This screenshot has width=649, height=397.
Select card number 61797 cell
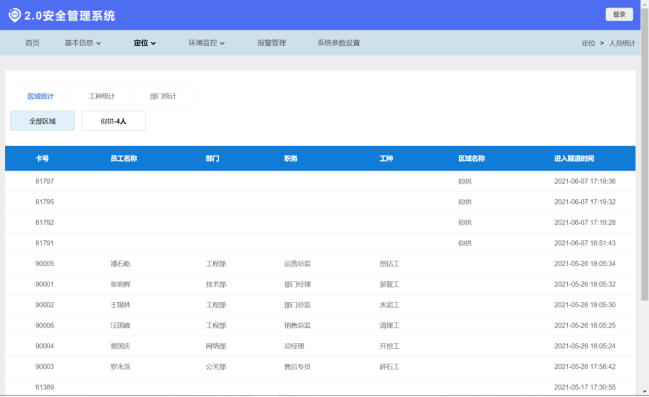coord(45,181)
